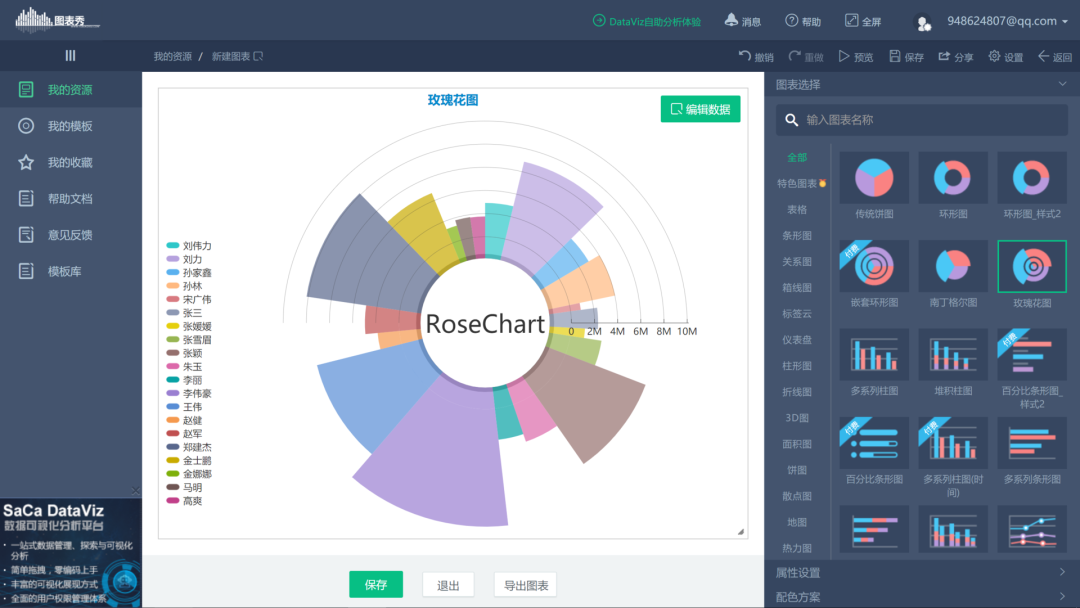Choose the 环形图 chart thumbnail
This screenshot has width=1080, height=608.
click(x=953, y=178)
